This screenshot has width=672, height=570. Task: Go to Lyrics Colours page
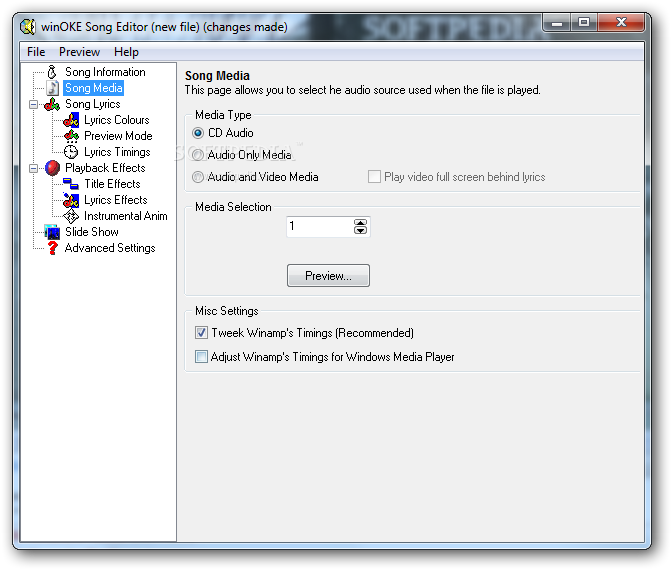(117, 120)
